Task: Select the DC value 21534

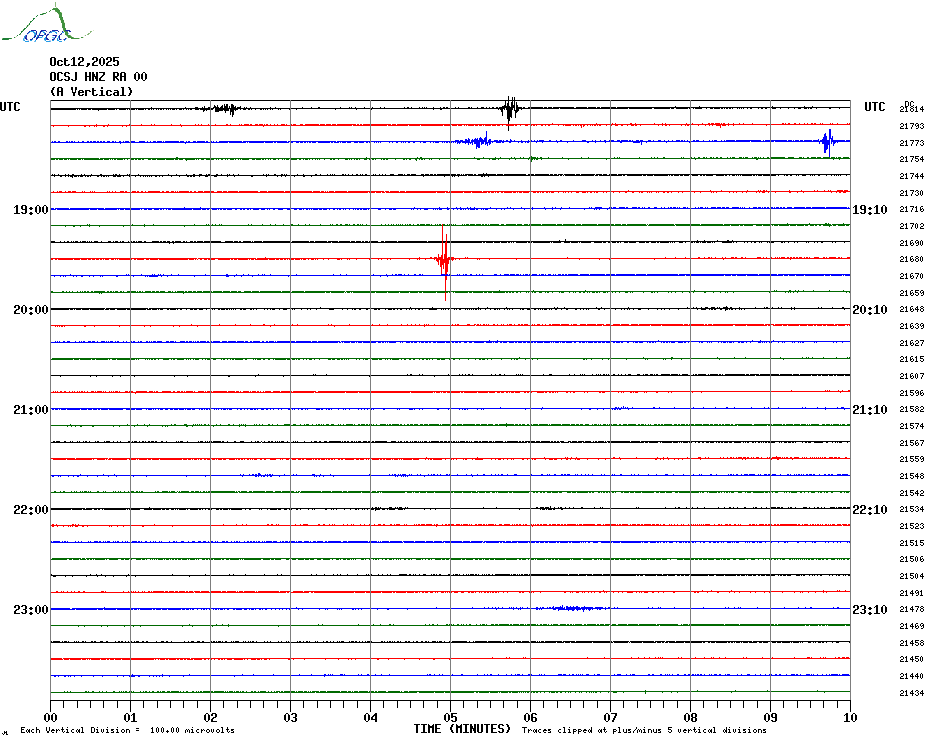Action: tap(912, 510)
